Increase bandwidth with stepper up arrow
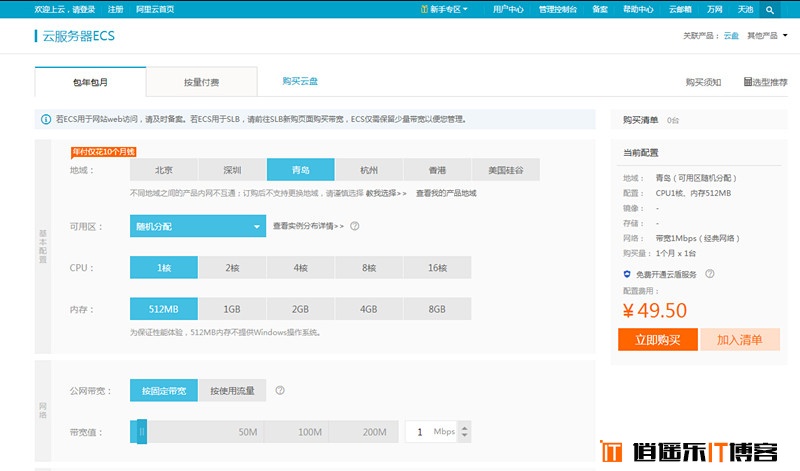The height and width of the screenshot is (471, 800). [464, 427]
